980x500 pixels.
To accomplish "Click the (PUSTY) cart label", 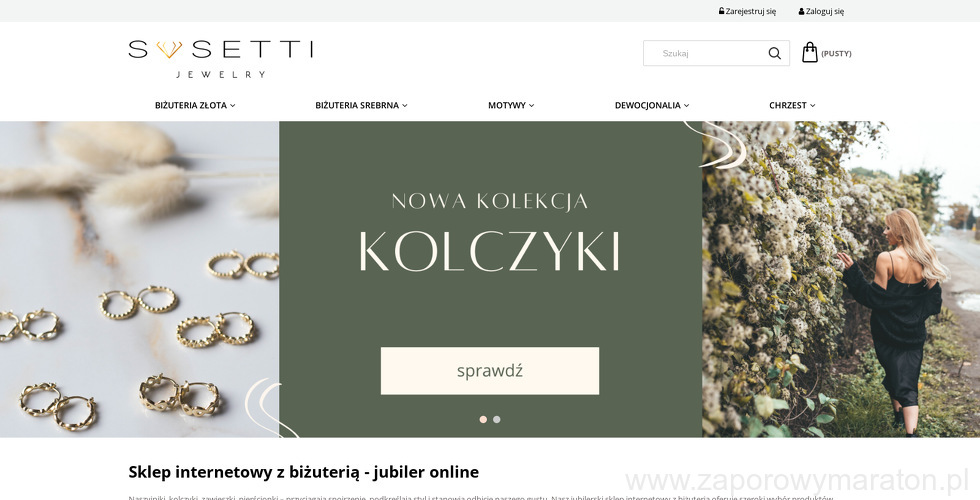I will [x=836, y=54].
